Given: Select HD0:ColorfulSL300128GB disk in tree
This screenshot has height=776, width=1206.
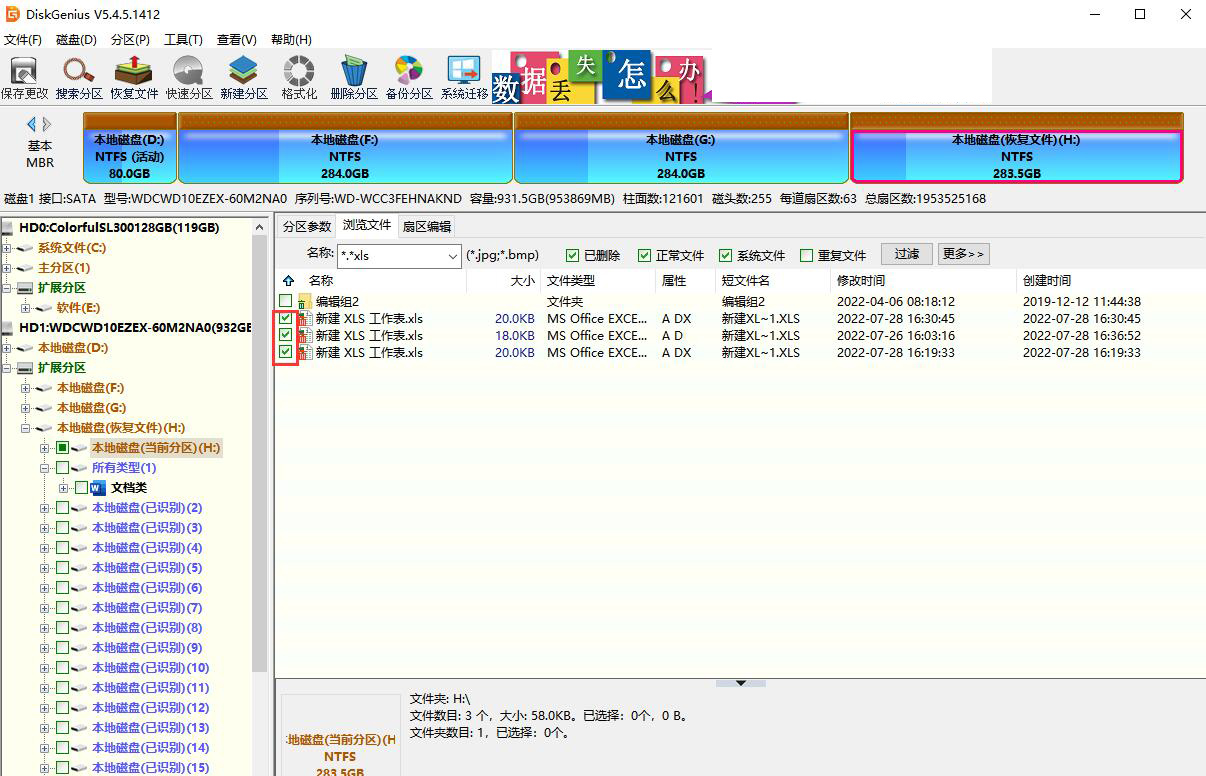Looking at the screenshot, I should [x=119, y=228].
